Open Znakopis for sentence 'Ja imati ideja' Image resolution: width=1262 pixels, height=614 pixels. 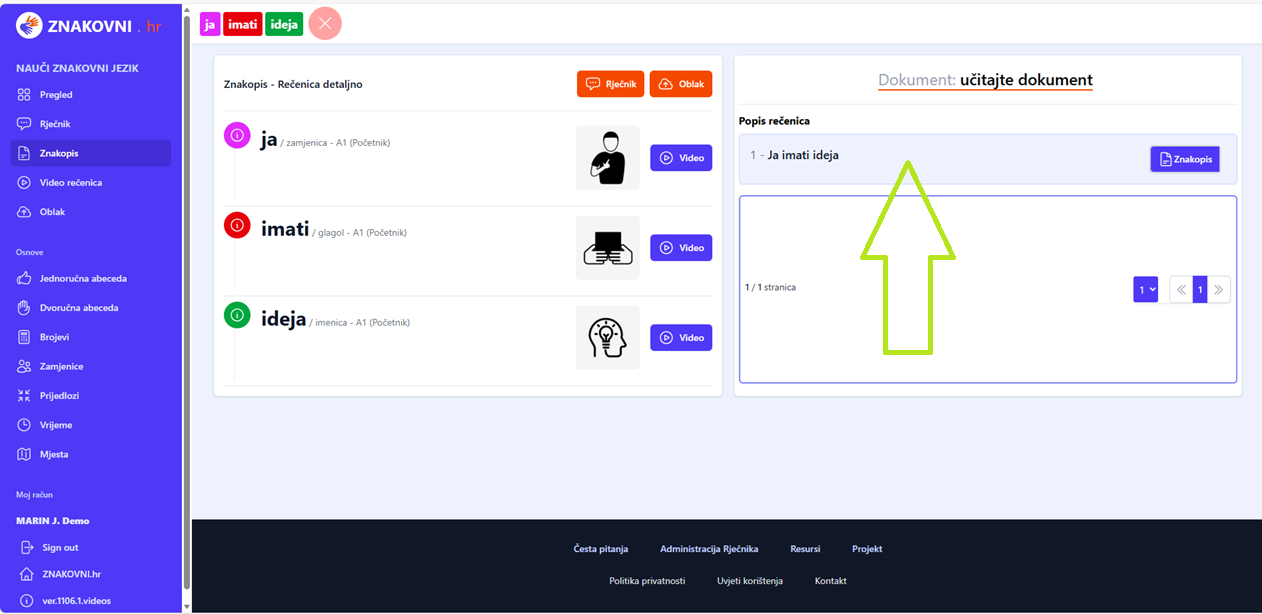click(x=1184, y=159)
